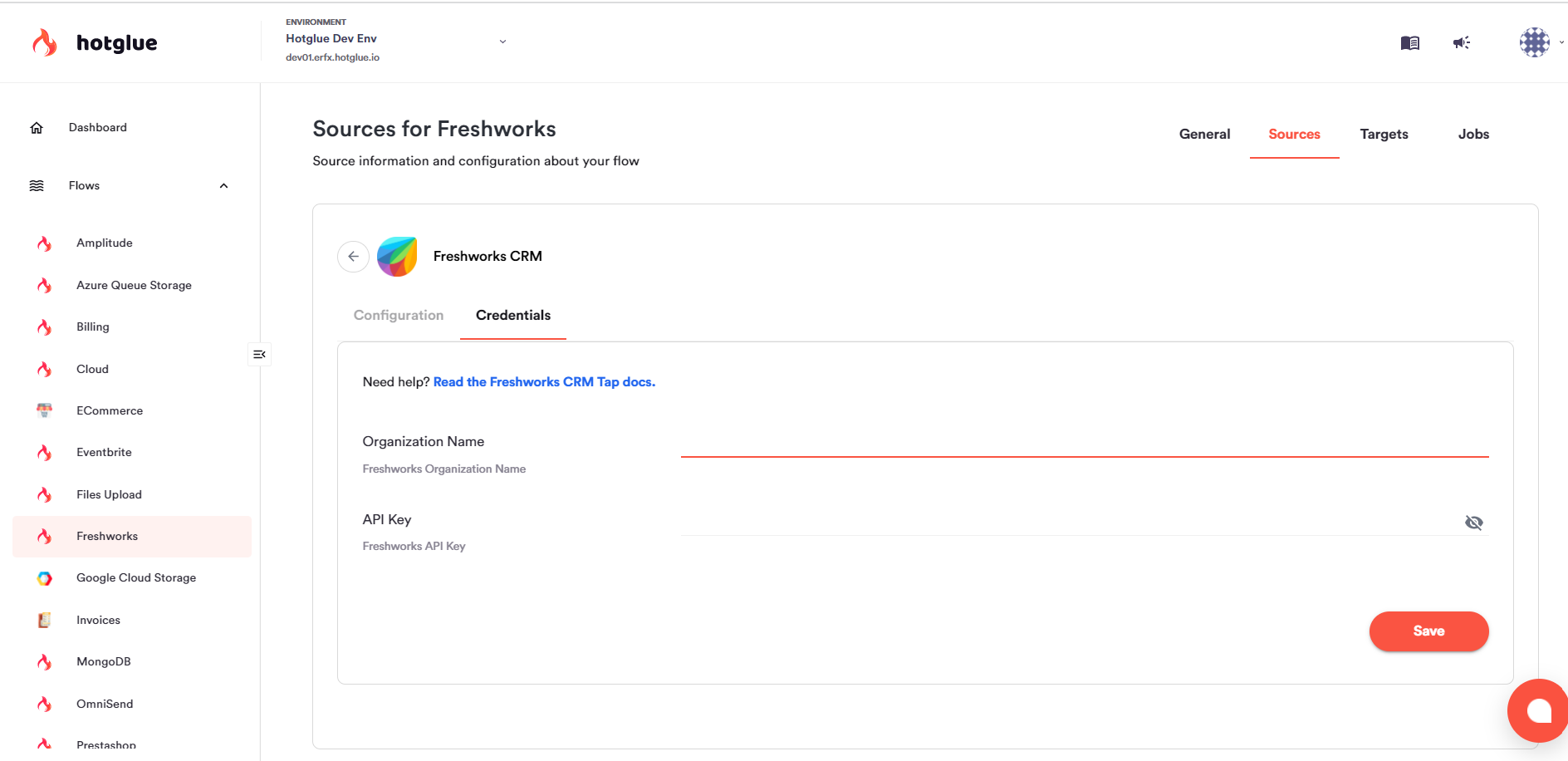Screen dimensions: 1568x761
Task: Click the Google Cloud Storage icon
Action: pyautogui.click(x=45, y=578)
